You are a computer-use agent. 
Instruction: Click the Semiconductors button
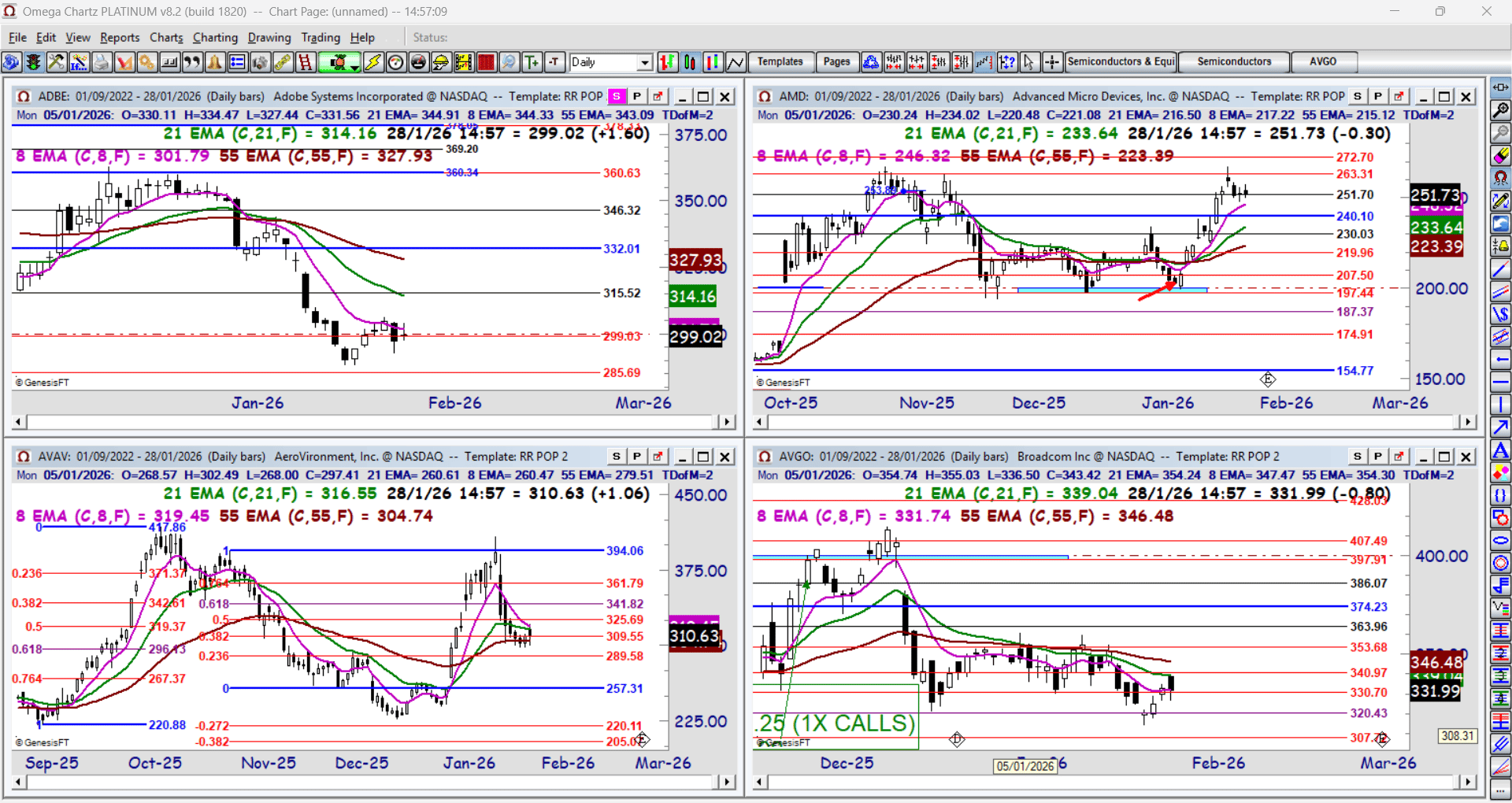tap(1234, 61)
